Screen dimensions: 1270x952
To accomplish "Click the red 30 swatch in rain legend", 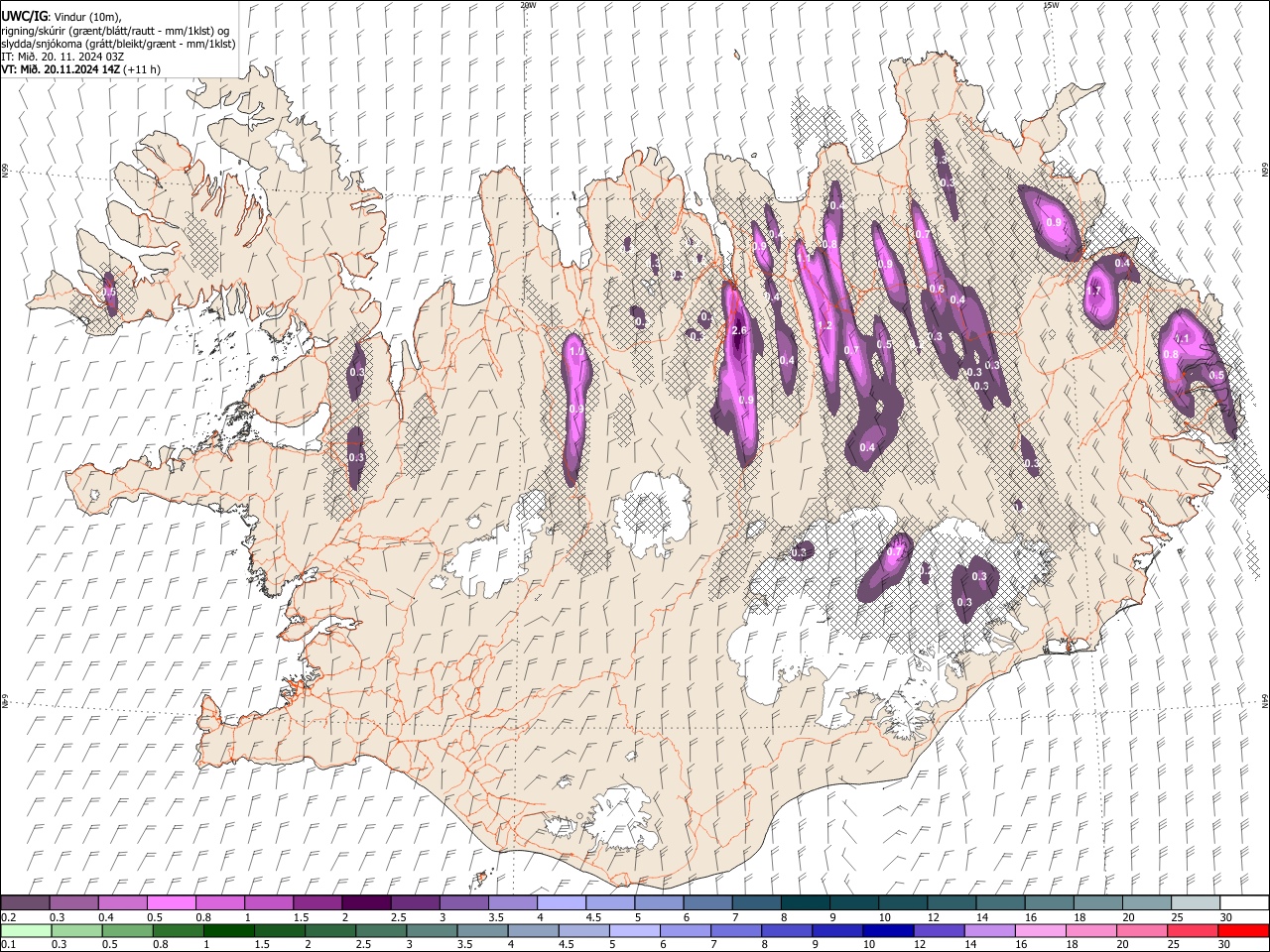I will click(1244, 931).
